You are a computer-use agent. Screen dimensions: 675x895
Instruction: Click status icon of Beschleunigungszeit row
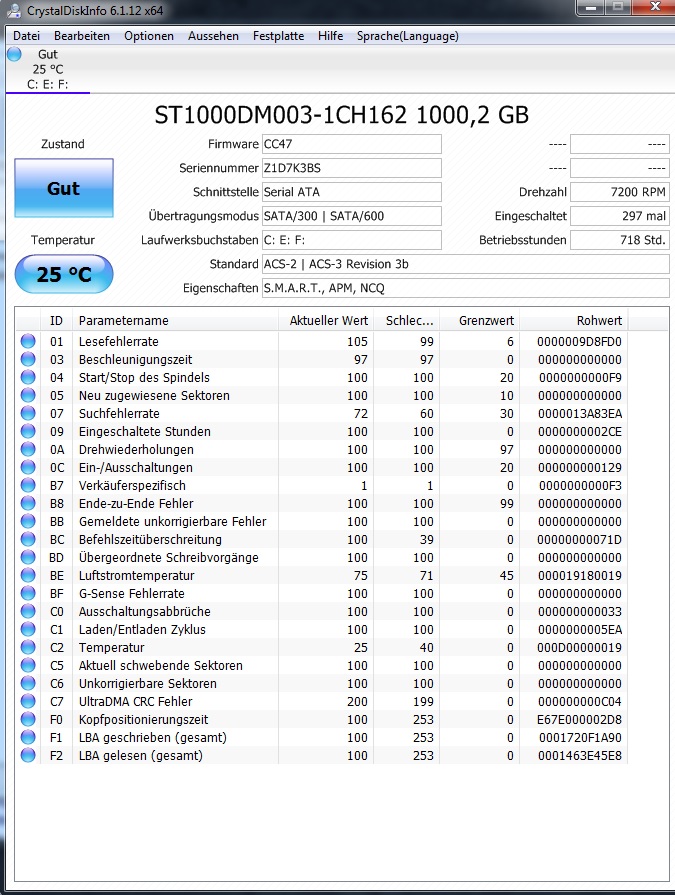tap(28, 359)
